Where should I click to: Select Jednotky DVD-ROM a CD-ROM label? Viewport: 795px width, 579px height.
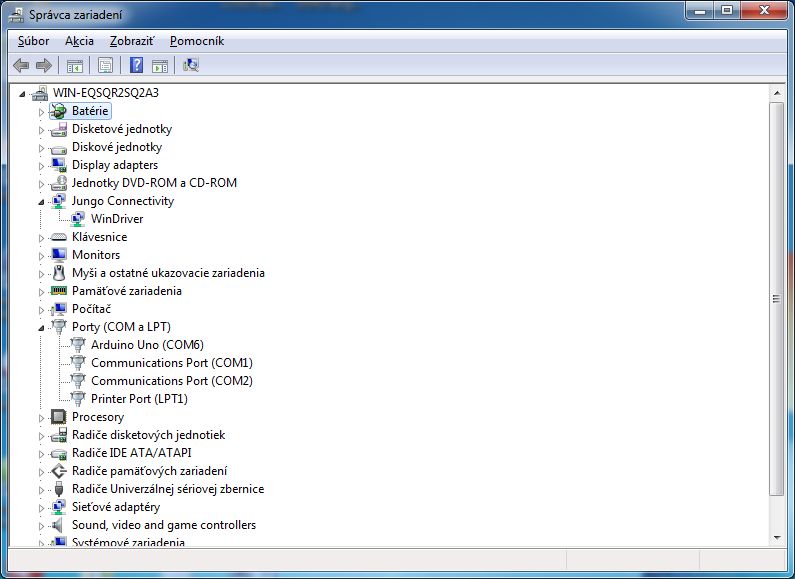[x=154, y=183]
